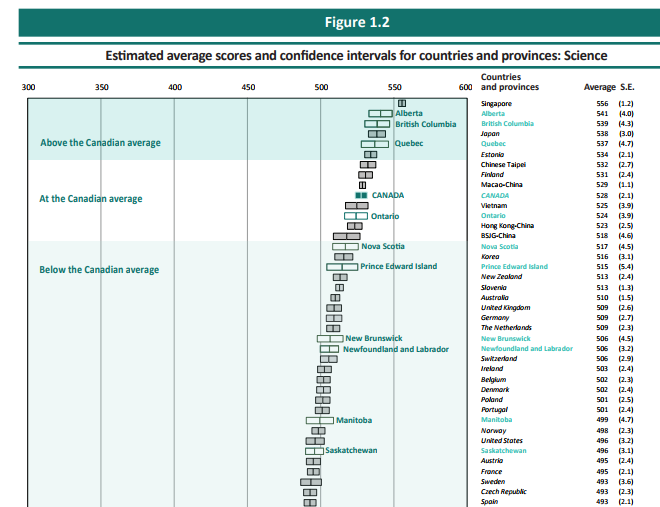The height and width of the screenshot is (507, 660).
Task: Click the Prince Edward Island chart bar
Action: (342, 267)
